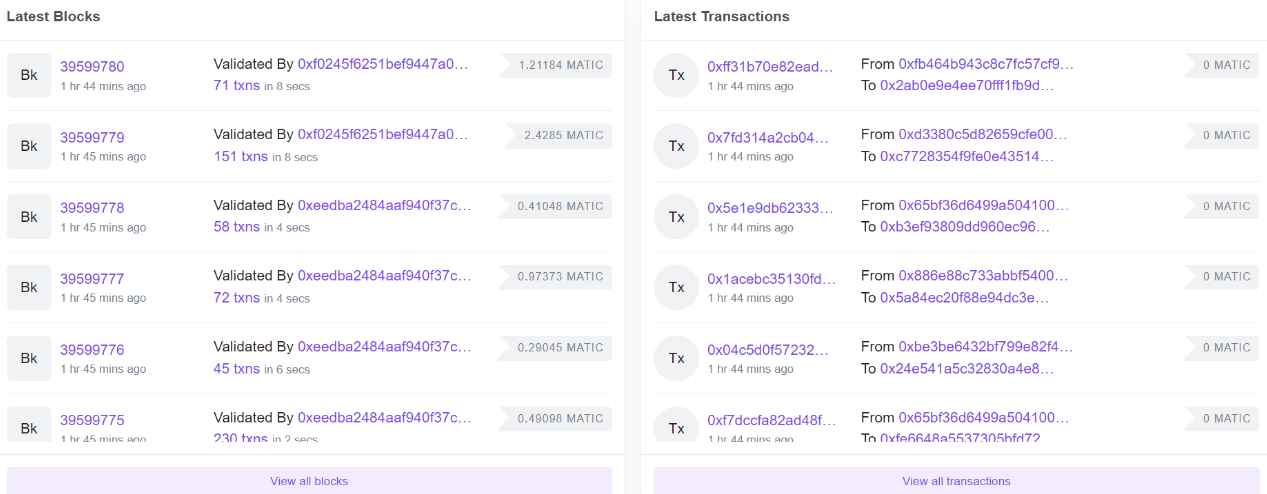
Task: Click the Bk icon for block 39599777
Action: point(29,288)
